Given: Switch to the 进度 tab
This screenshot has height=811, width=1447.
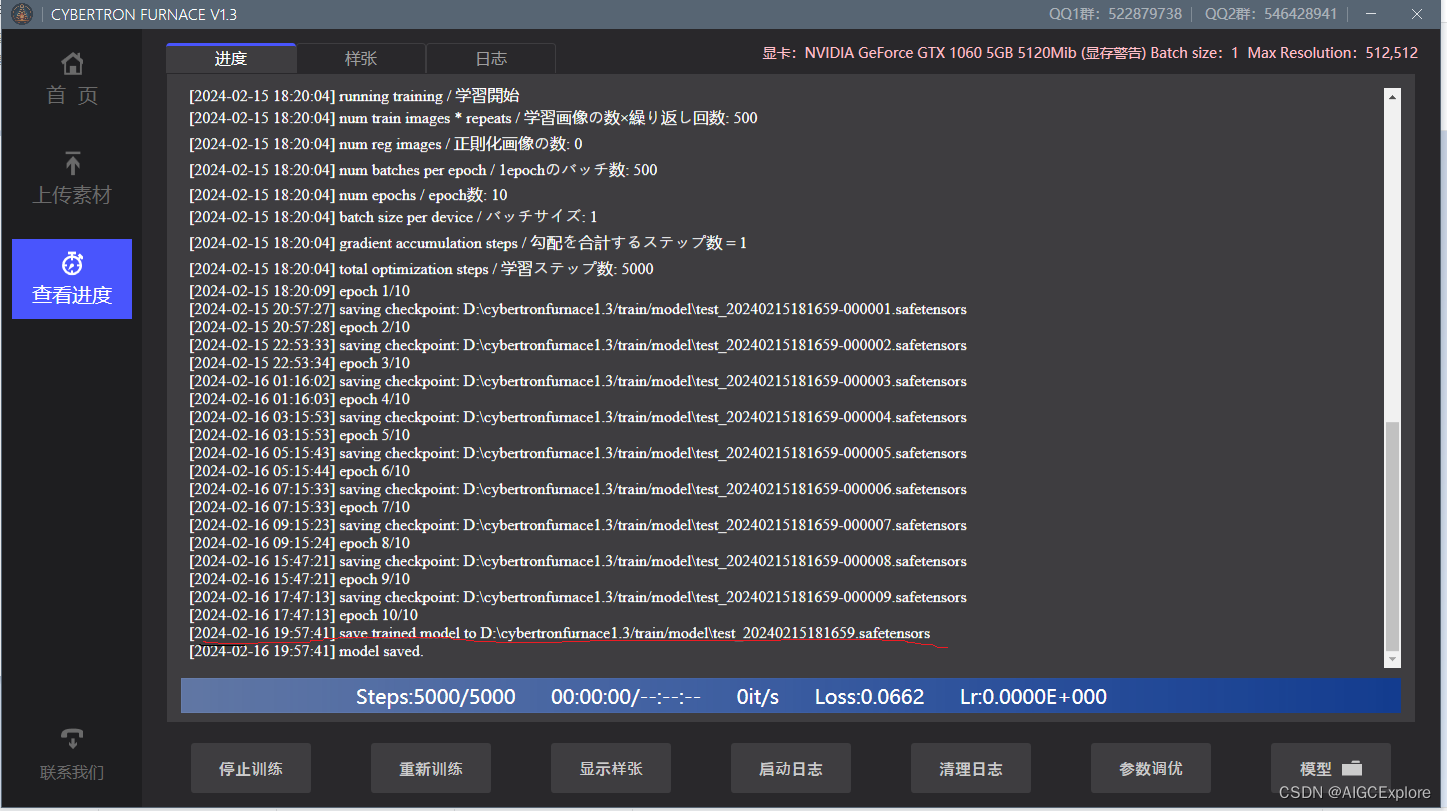Looking at the screenshot, I should coord(231,58).
